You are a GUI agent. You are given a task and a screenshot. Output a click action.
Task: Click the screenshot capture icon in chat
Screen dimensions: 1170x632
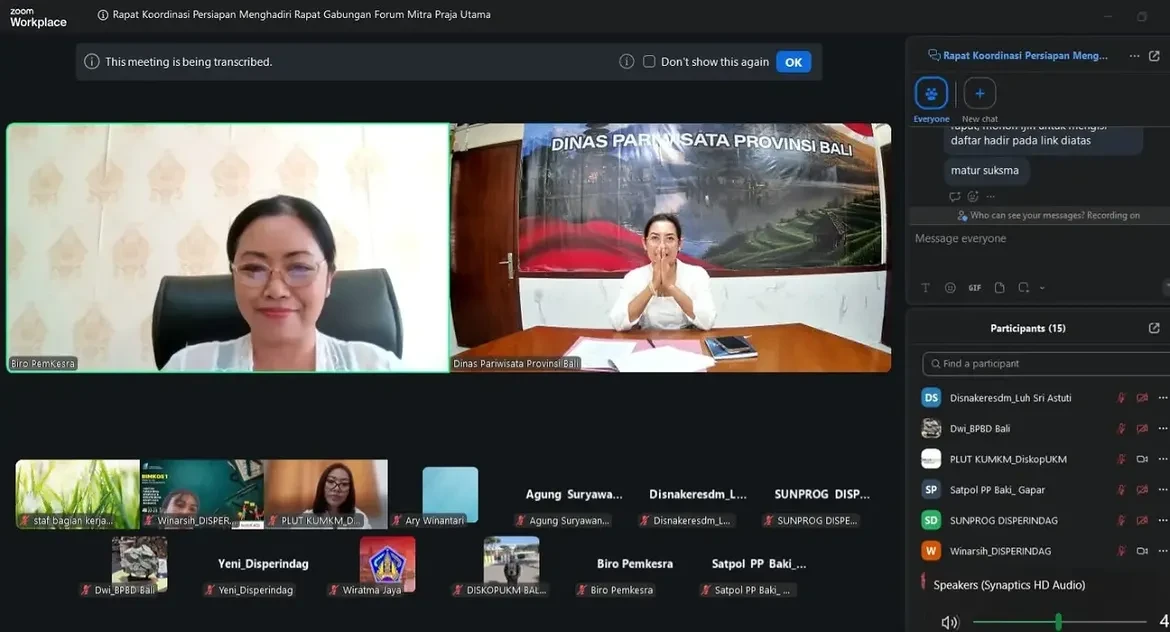[x=1024, y=288]
